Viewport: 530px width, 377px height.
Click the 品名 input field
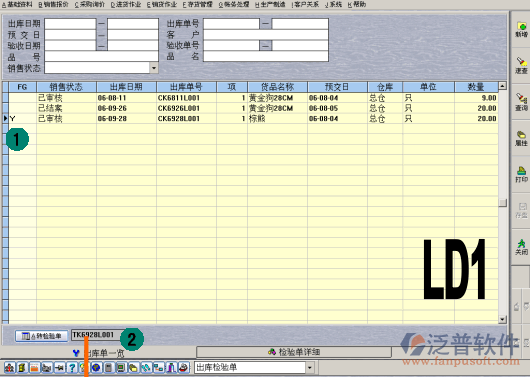click(x=266, y=56)
